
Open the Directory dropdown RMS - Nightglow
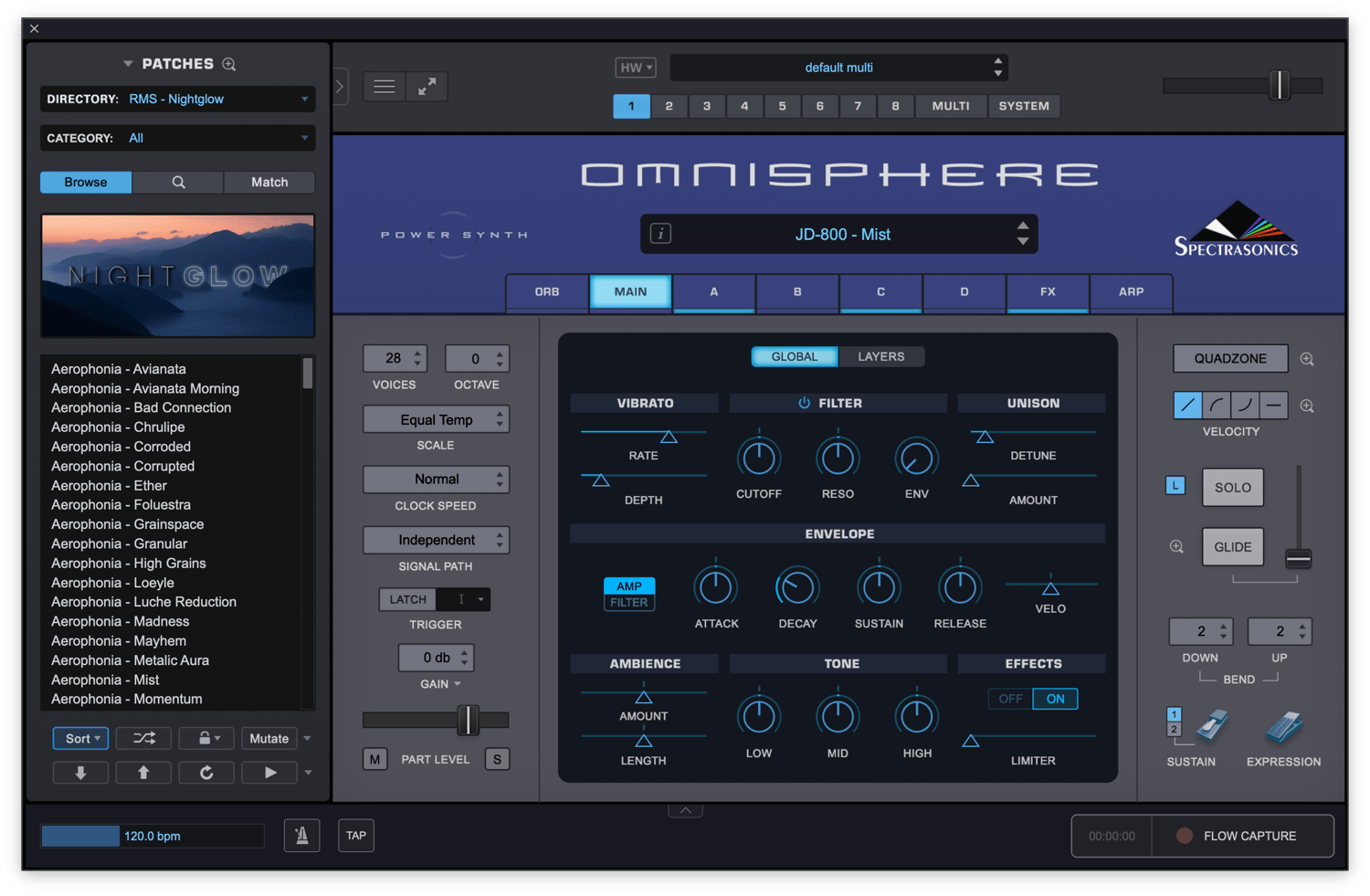pos(178,99)
